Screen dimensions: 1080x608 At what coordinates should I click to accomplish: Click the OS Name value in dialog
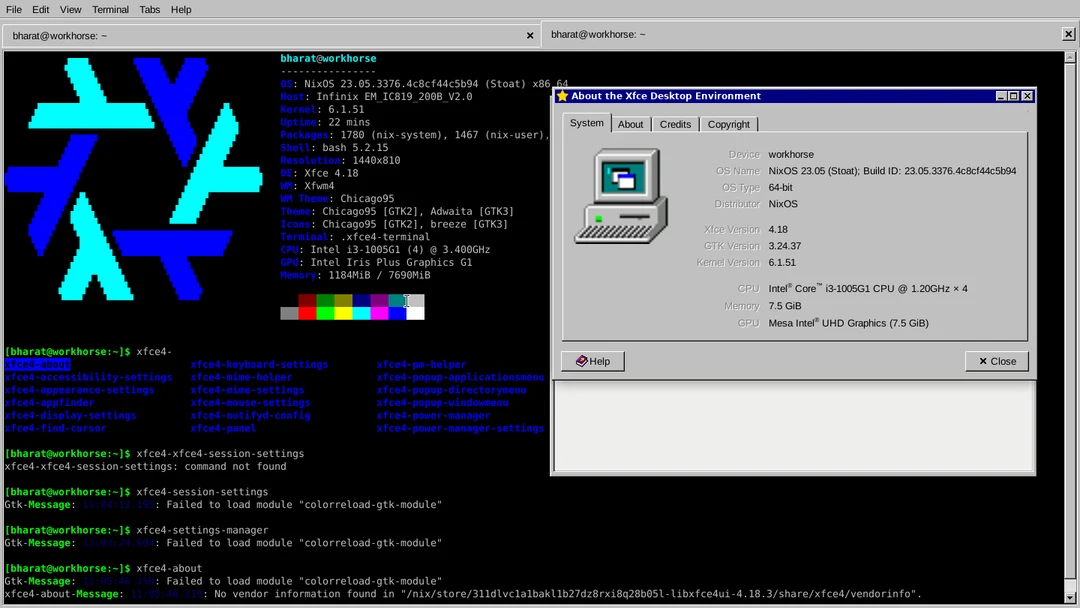892,171
